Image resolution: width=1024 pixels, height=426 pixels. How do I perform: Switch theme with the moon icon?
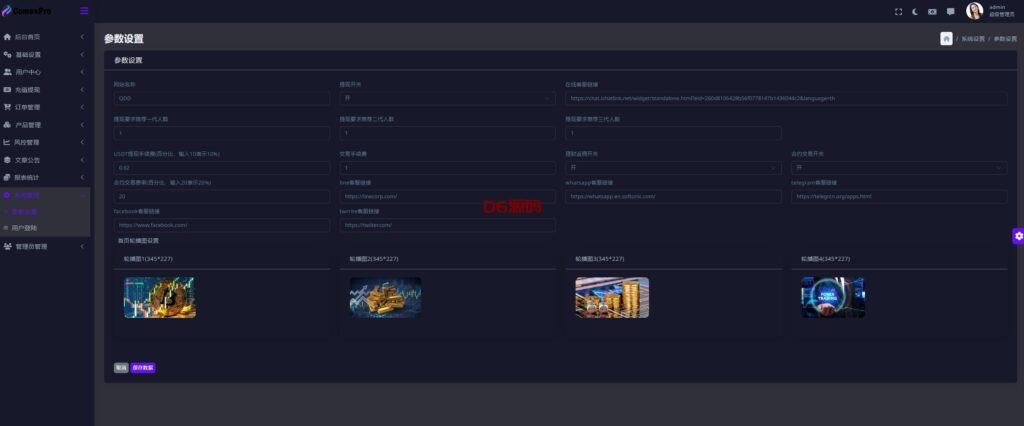point(915,12)
